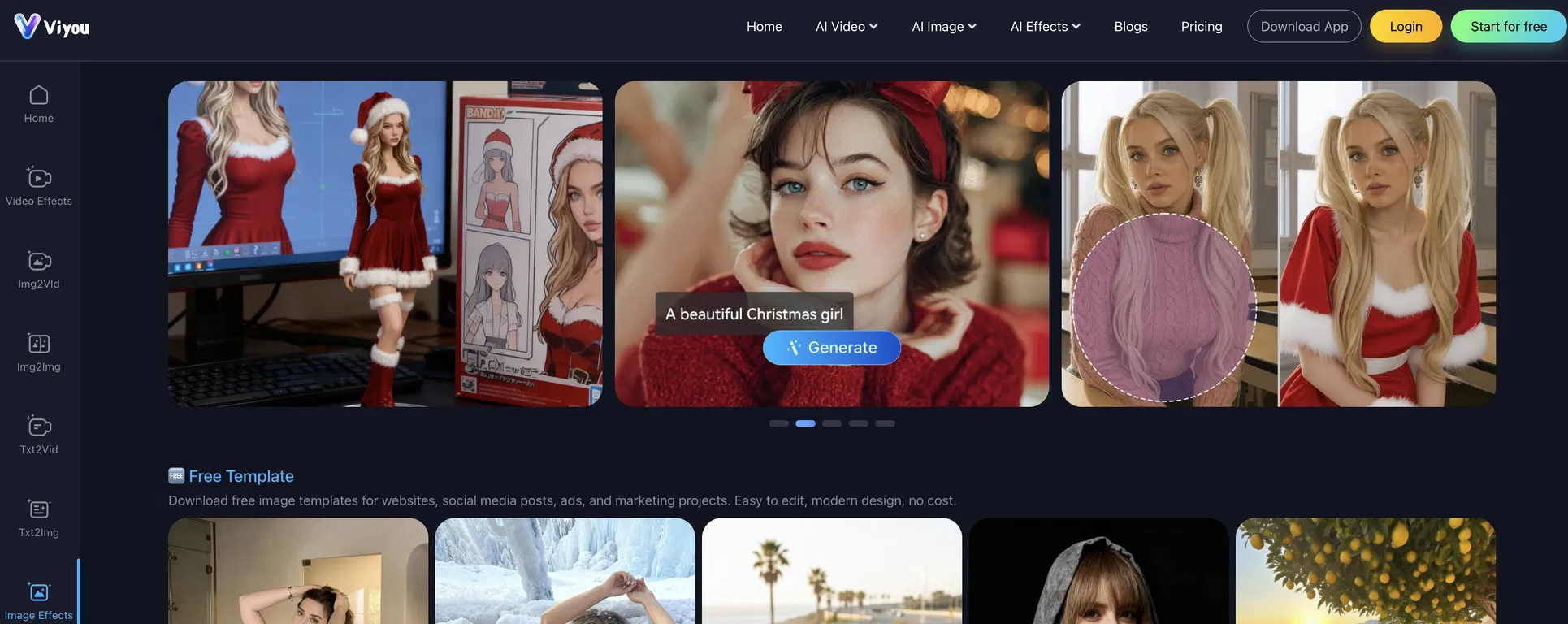Jump to the first carousel slide indicator
The width and height of the screenshot is (1568, 624).
tap(778, 423)
